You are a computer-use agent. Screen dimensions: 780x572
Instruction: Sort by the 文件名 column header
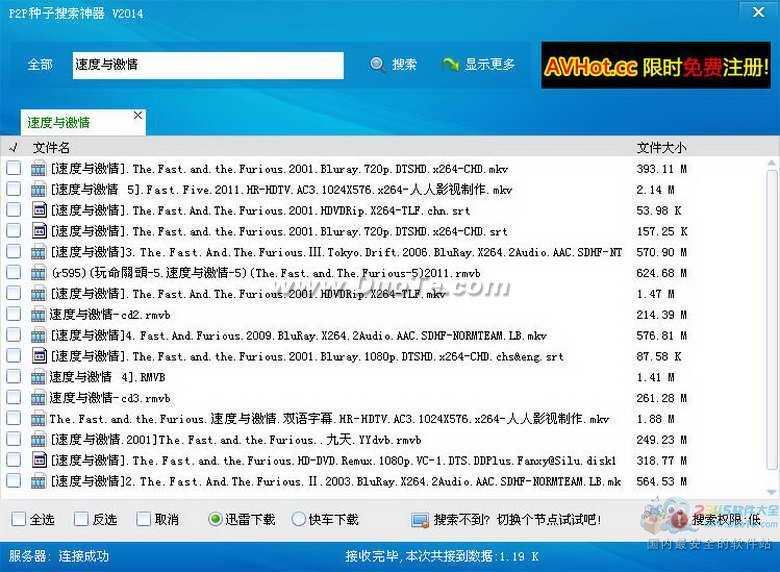coord(51,148)
